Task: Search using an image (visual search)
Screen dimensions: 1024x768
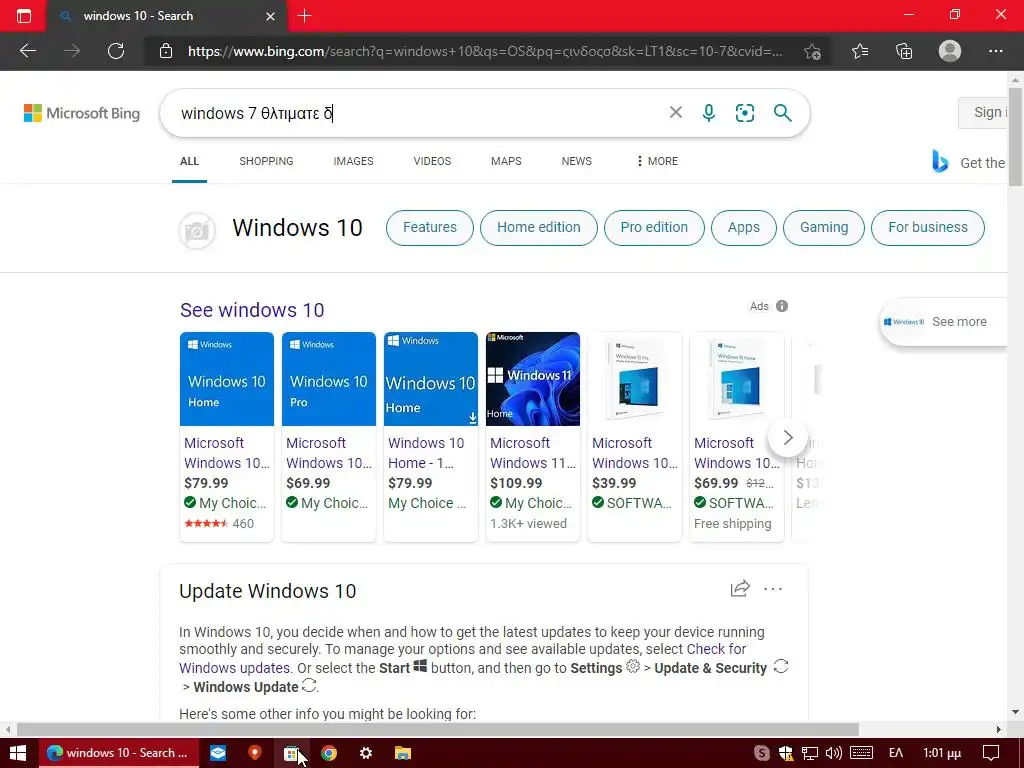Action: 744,113
